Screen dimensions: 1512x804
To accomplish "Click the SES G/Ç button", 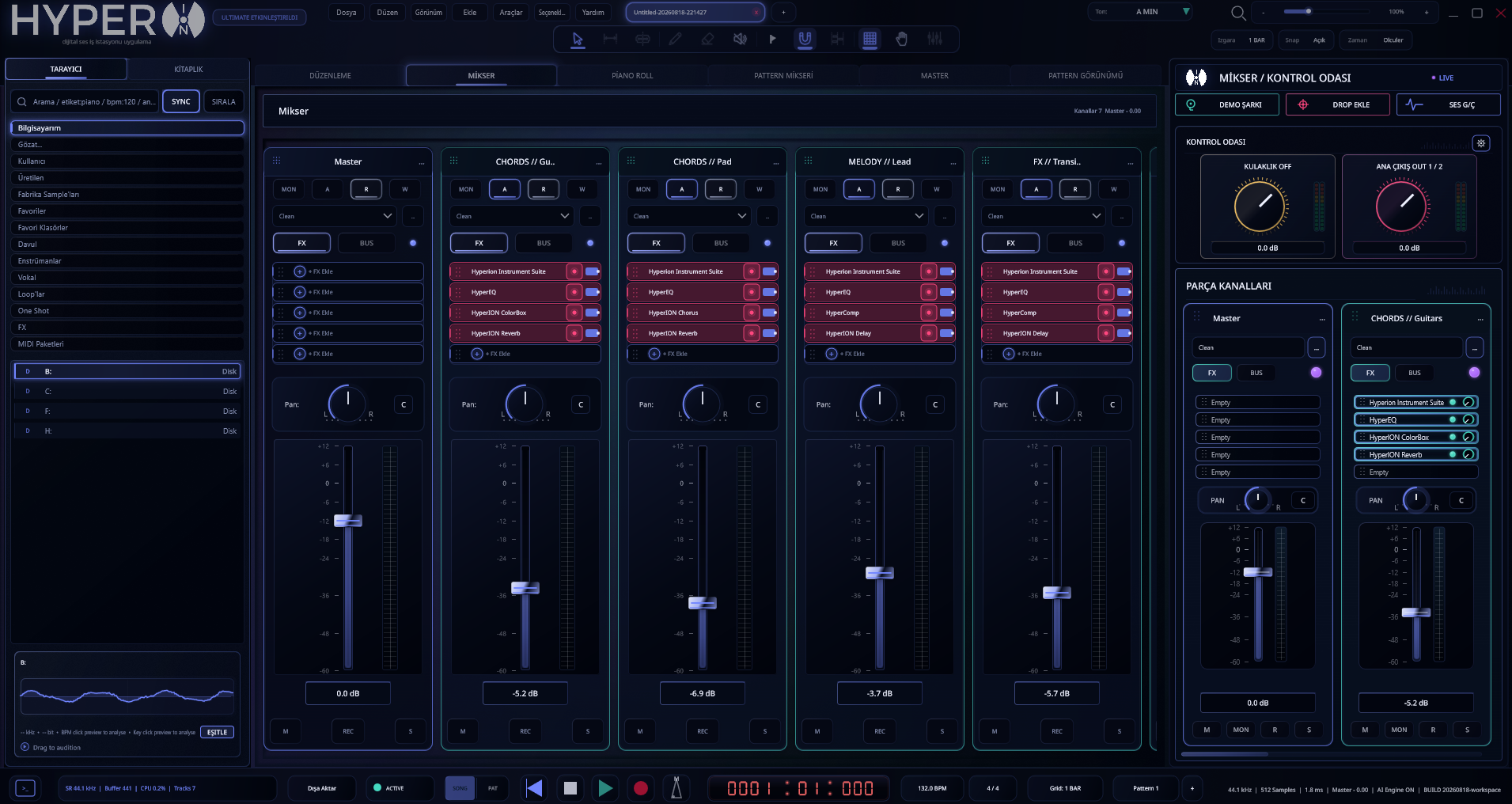I will click(1449, 104).
